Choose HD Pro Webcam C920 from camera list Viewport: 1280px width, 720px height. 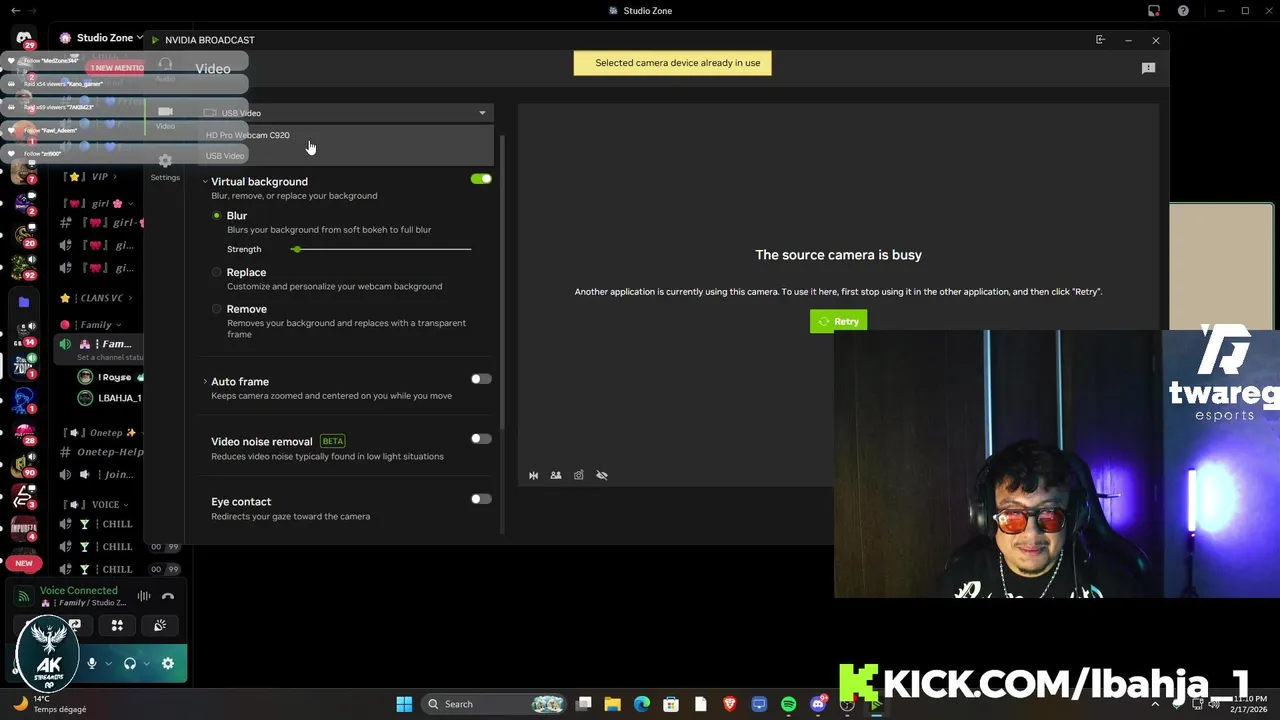tap(346, 135)
